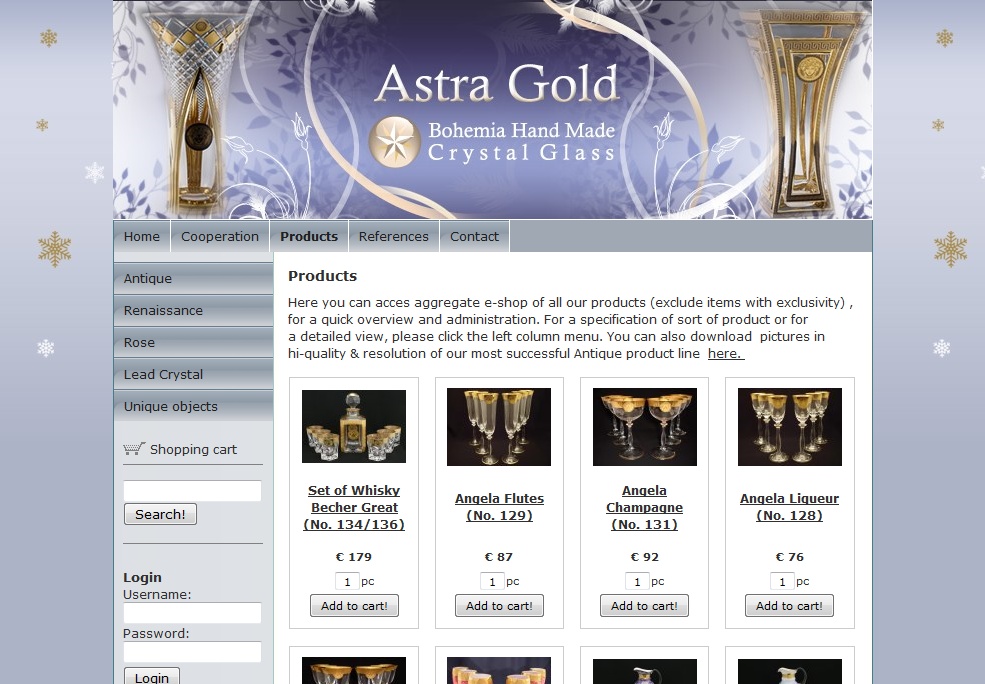Edit quantity field for Angela Flutes
The image size is (985, 684).
coord(492,582)
